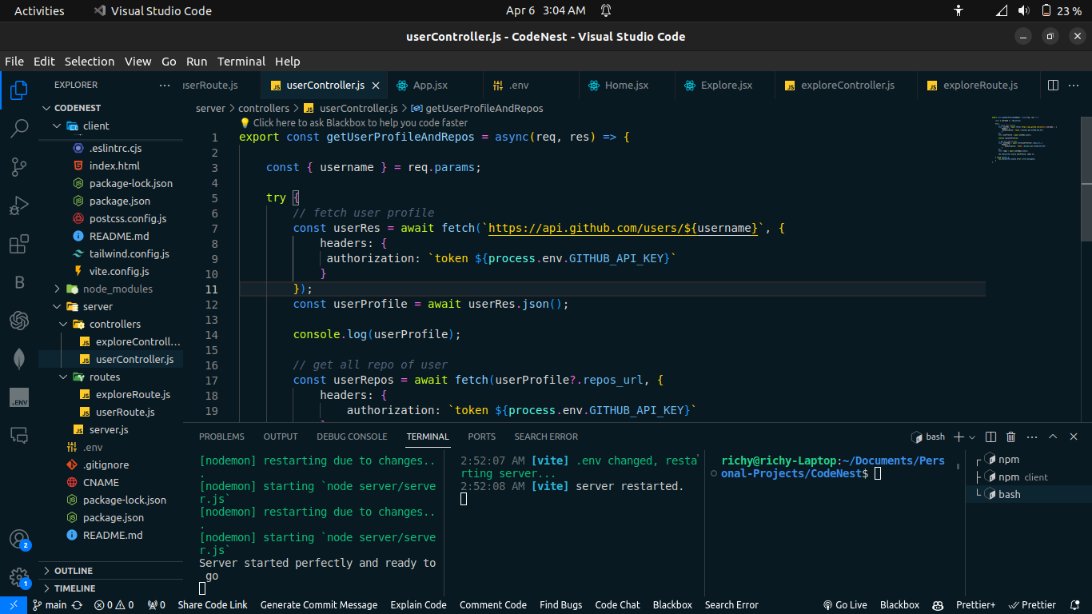The height and width of the screenshot is (614, 1092).
Task: Open Run and Debug view icon
Action: pyautogui.click(x=19, y=205)
